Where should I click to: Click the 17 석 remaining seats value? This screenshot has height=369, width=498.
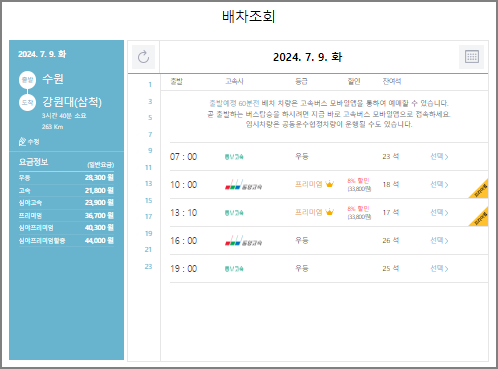coord(391,212)
